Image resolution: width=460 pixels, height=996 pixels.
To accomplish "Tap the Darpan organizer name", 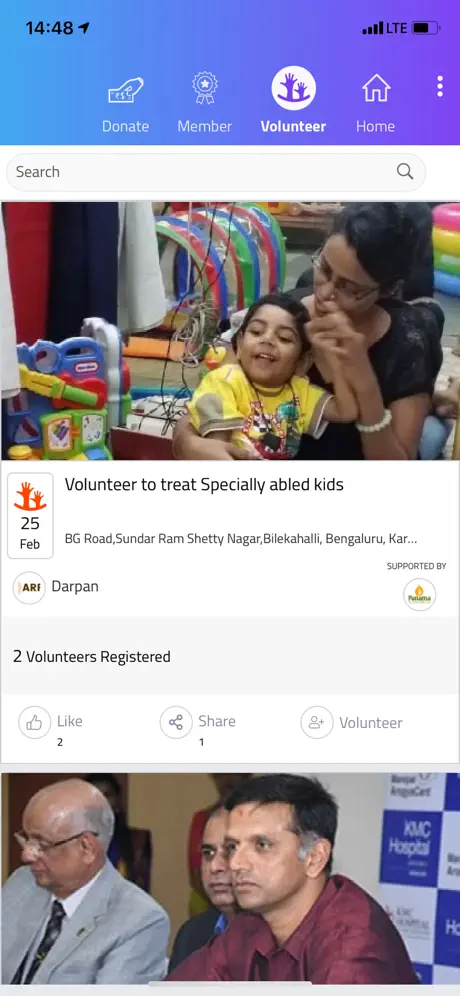I will click(x=75, y=586).
